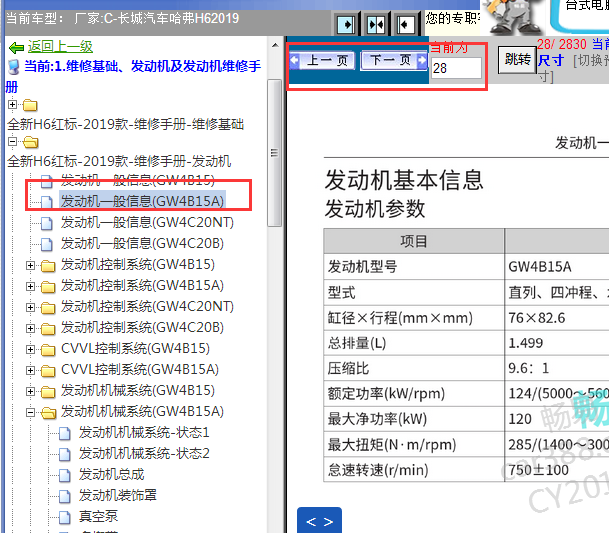
Task: Open 发动机机械系统-状态1 document
Action: coord(144,432)
